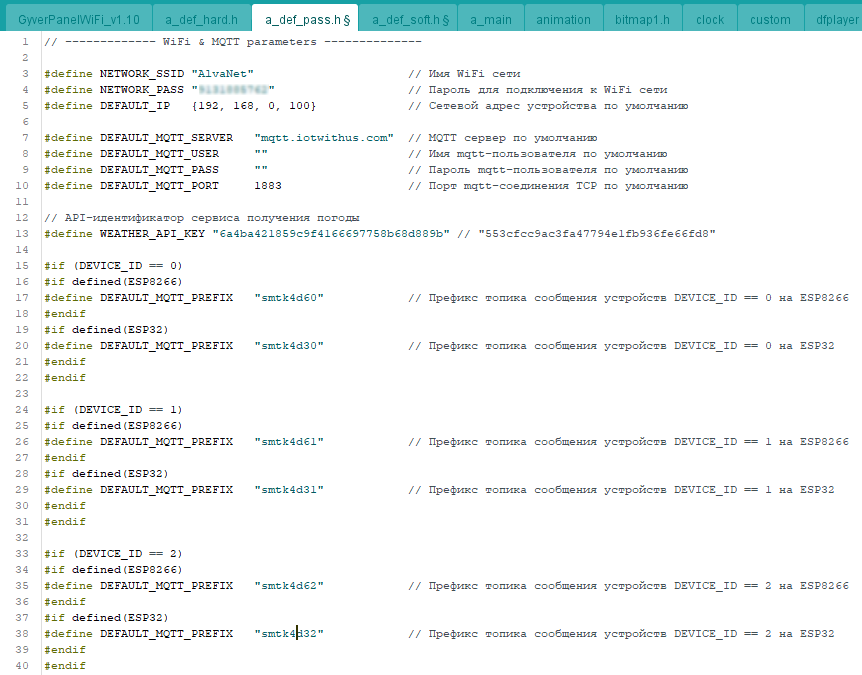Click the "#if (DEVICE_ID == 2)" line
This screenshot has height=675, width=862.
[113, 554]
